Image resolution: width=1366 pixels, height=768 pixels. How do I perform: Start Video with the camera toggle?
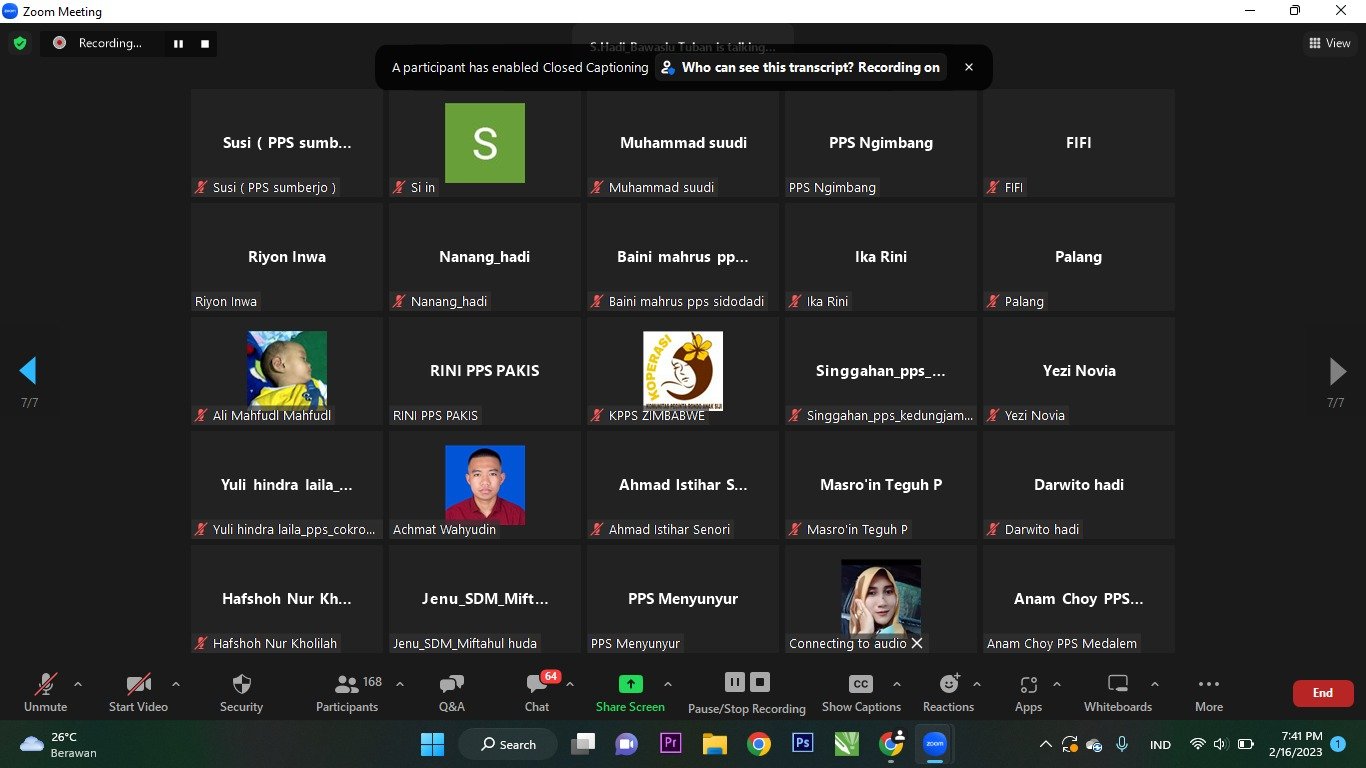138,693
